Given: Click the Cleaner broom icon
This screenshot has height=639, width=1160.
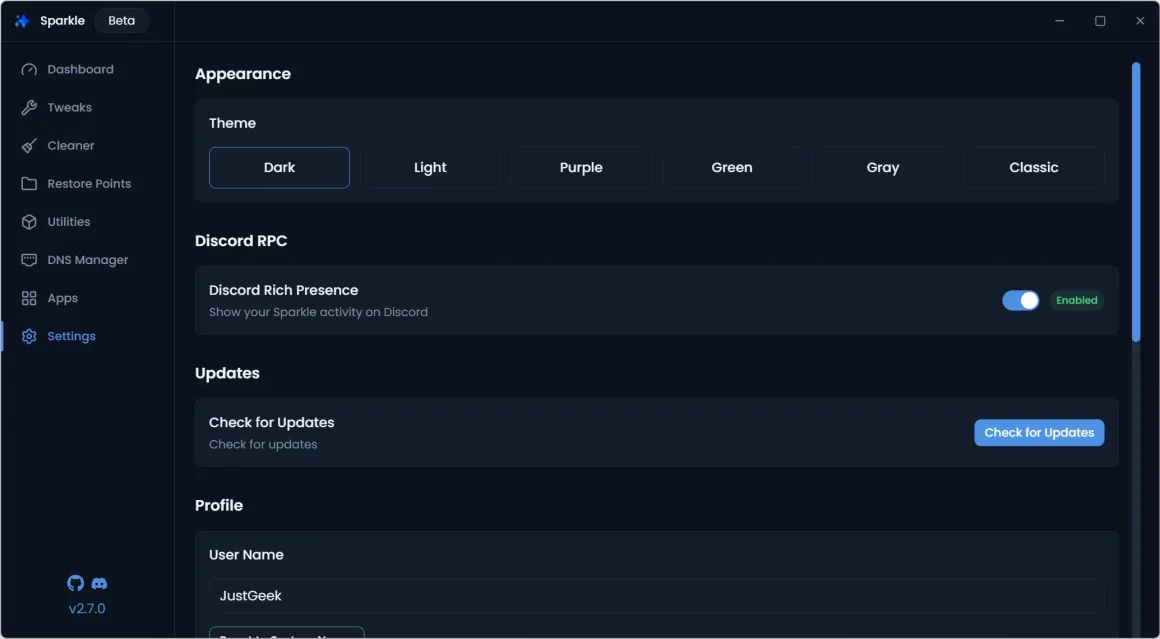Looking at the screenshot, I should click(x=29, y=146).
